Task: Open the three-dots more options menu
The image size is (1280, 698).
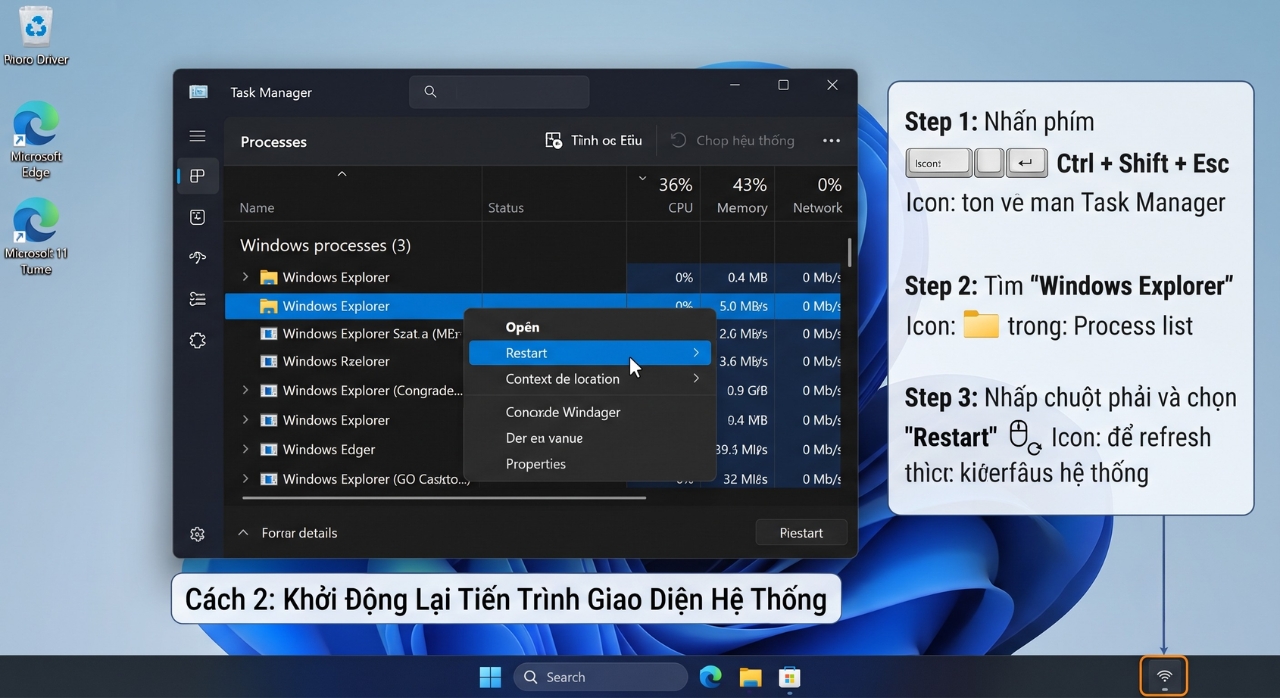Action: (x=831, y=141)
